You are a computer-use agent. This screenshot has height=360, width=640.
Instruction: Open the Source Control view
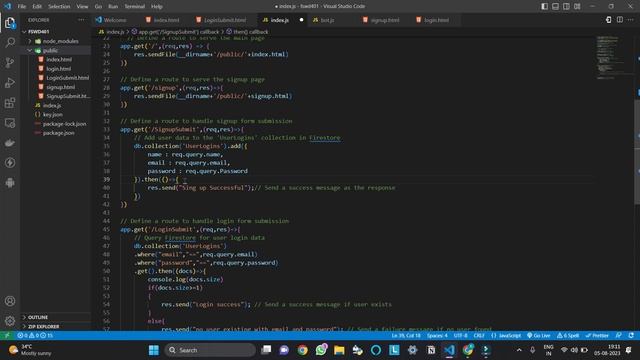10,62
